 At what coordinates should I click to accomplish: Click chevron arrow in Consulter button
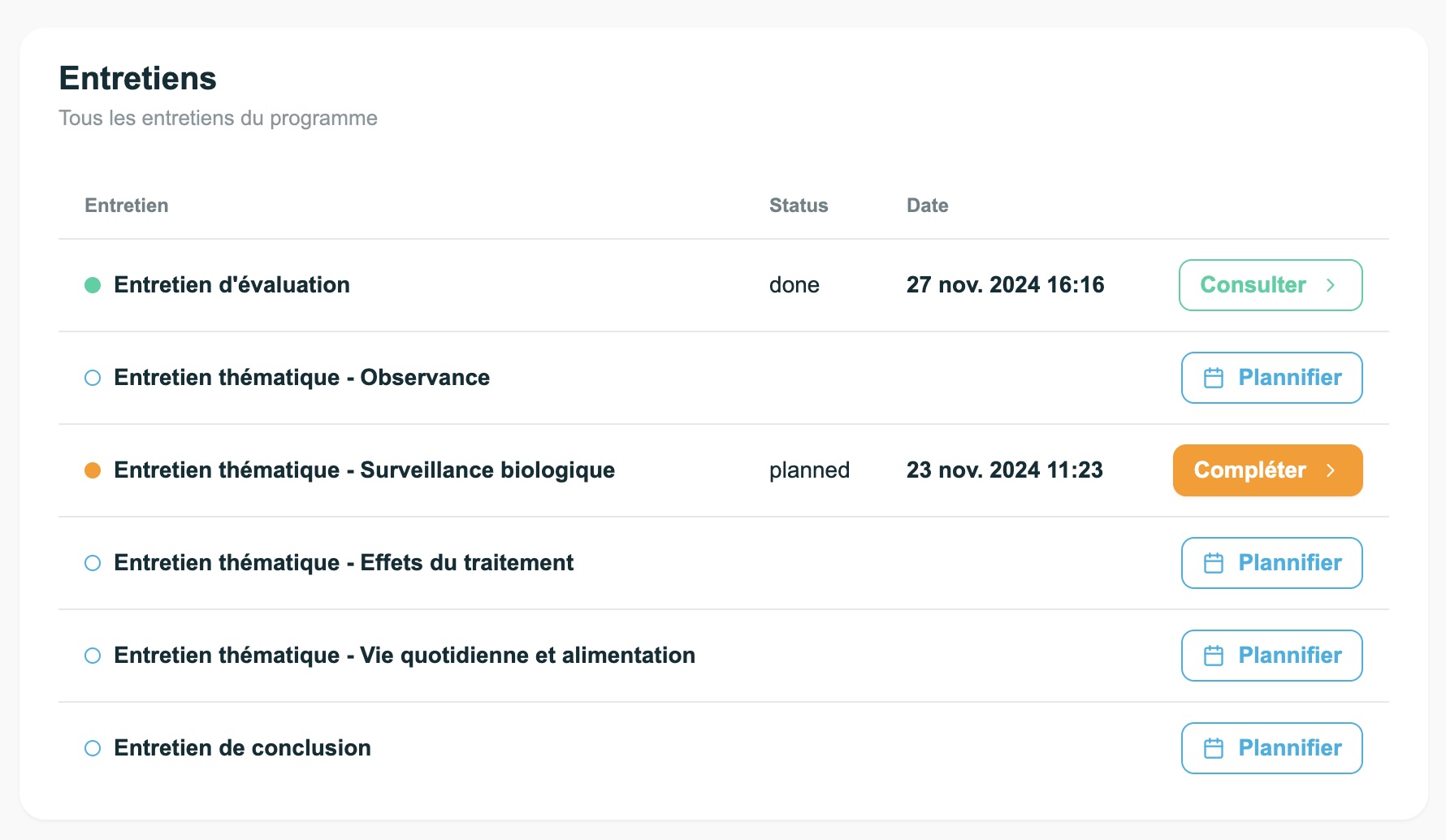pyautogui.click(x=1331, y=285)
